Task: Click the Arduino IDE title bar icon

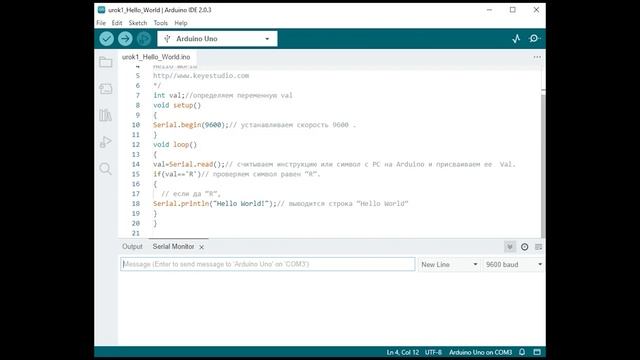Action: click(101, 10)
